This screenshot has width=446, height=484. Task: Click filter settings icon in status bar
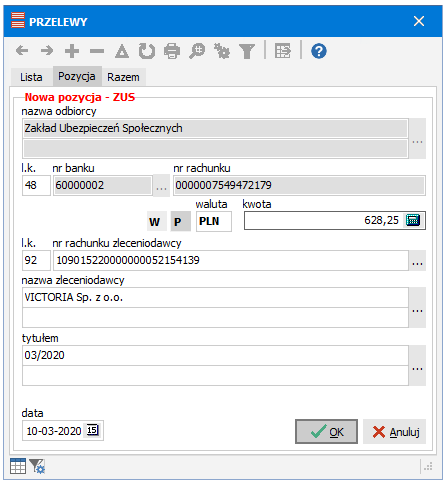37,466
